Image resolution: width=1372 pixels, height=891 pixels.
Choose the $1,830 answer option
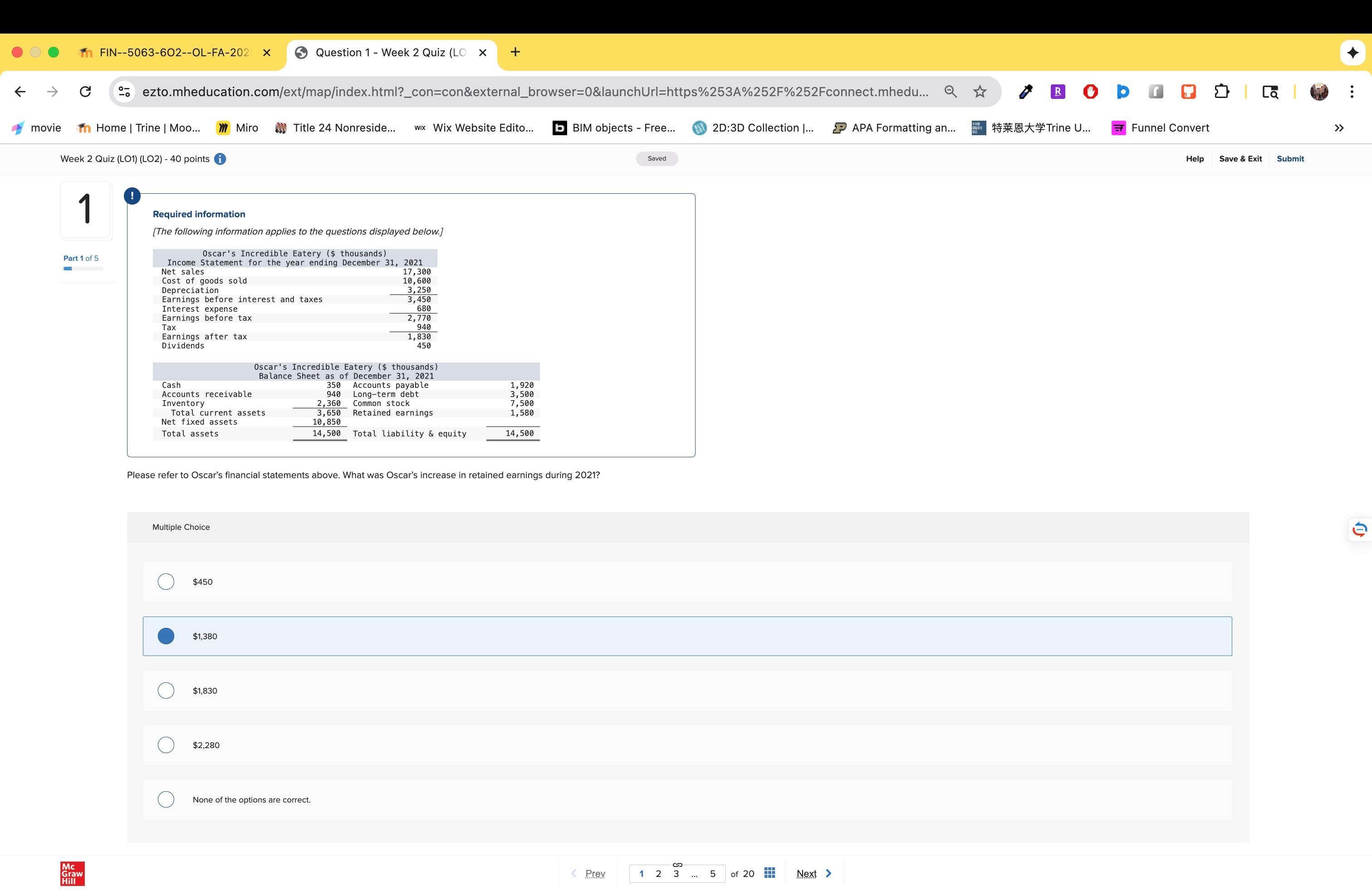point(687,690)
